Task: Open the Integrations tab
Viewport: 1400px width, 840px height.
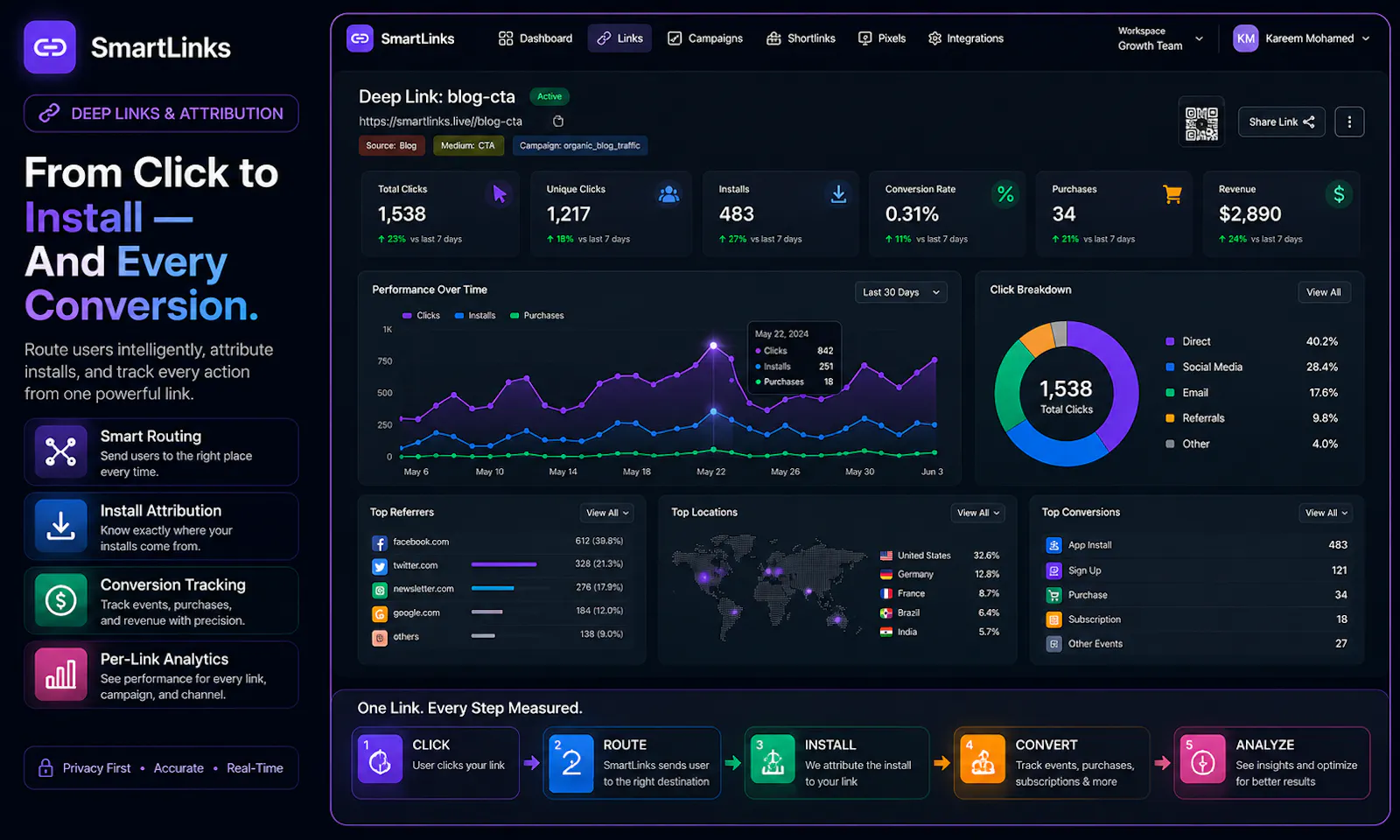Action: [x=966, y=38]
